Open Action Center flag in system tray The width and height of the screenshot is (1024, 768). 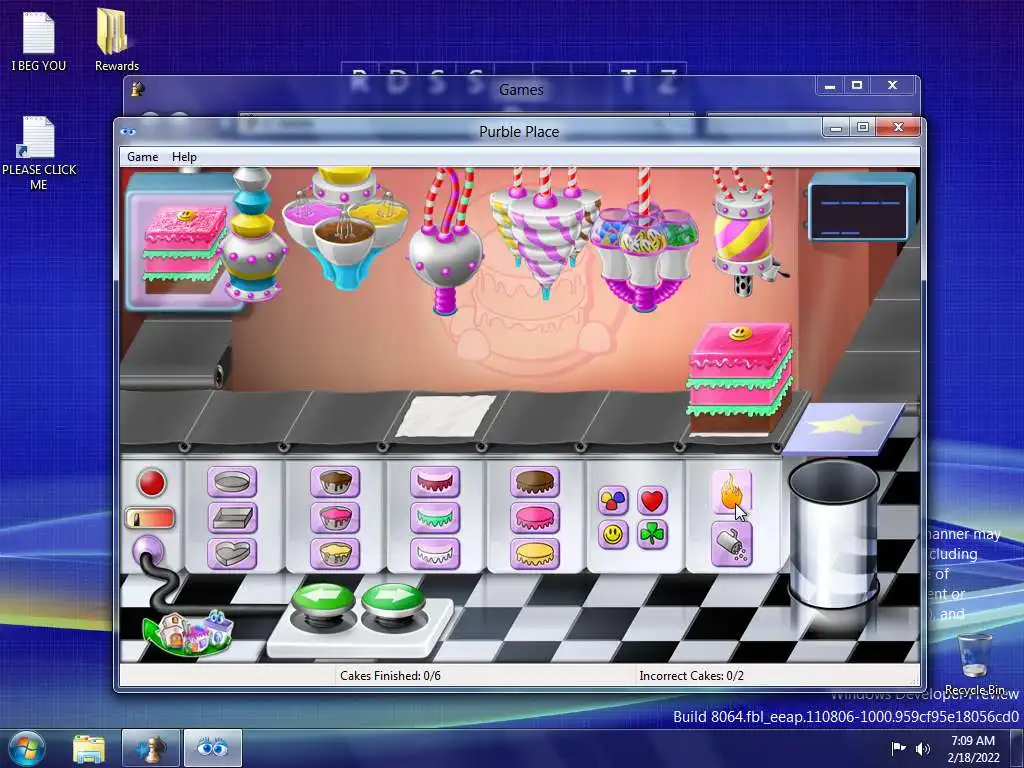(899, 748)
